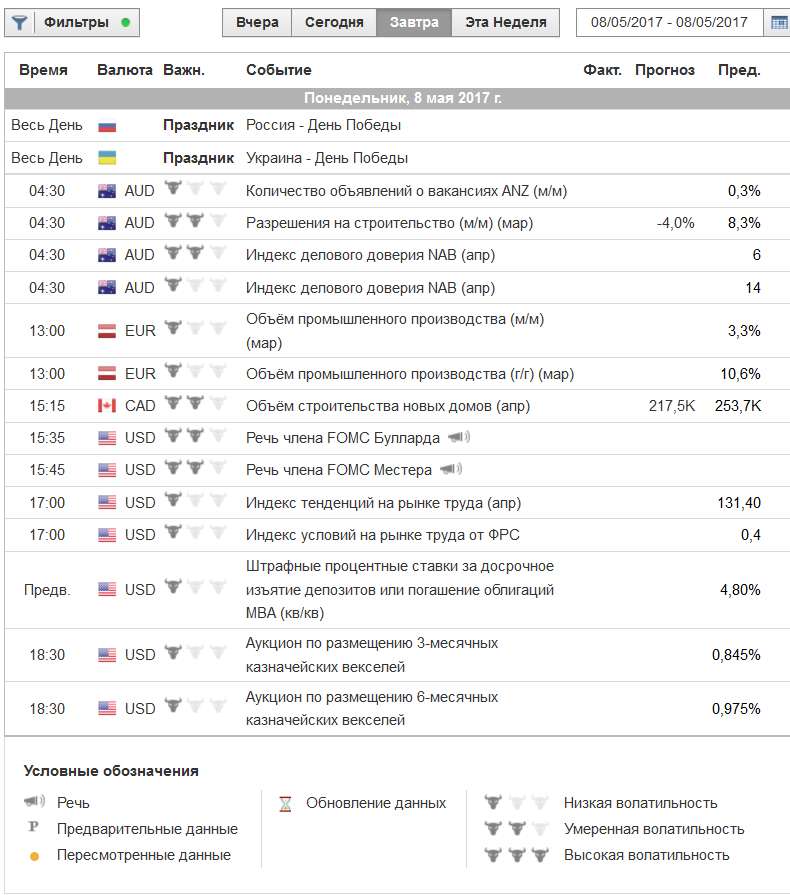Click Australia flag in ANZ vacancies row
This screenshot has height=895, width=790.
pyautogui.click(x=107, y=191)
